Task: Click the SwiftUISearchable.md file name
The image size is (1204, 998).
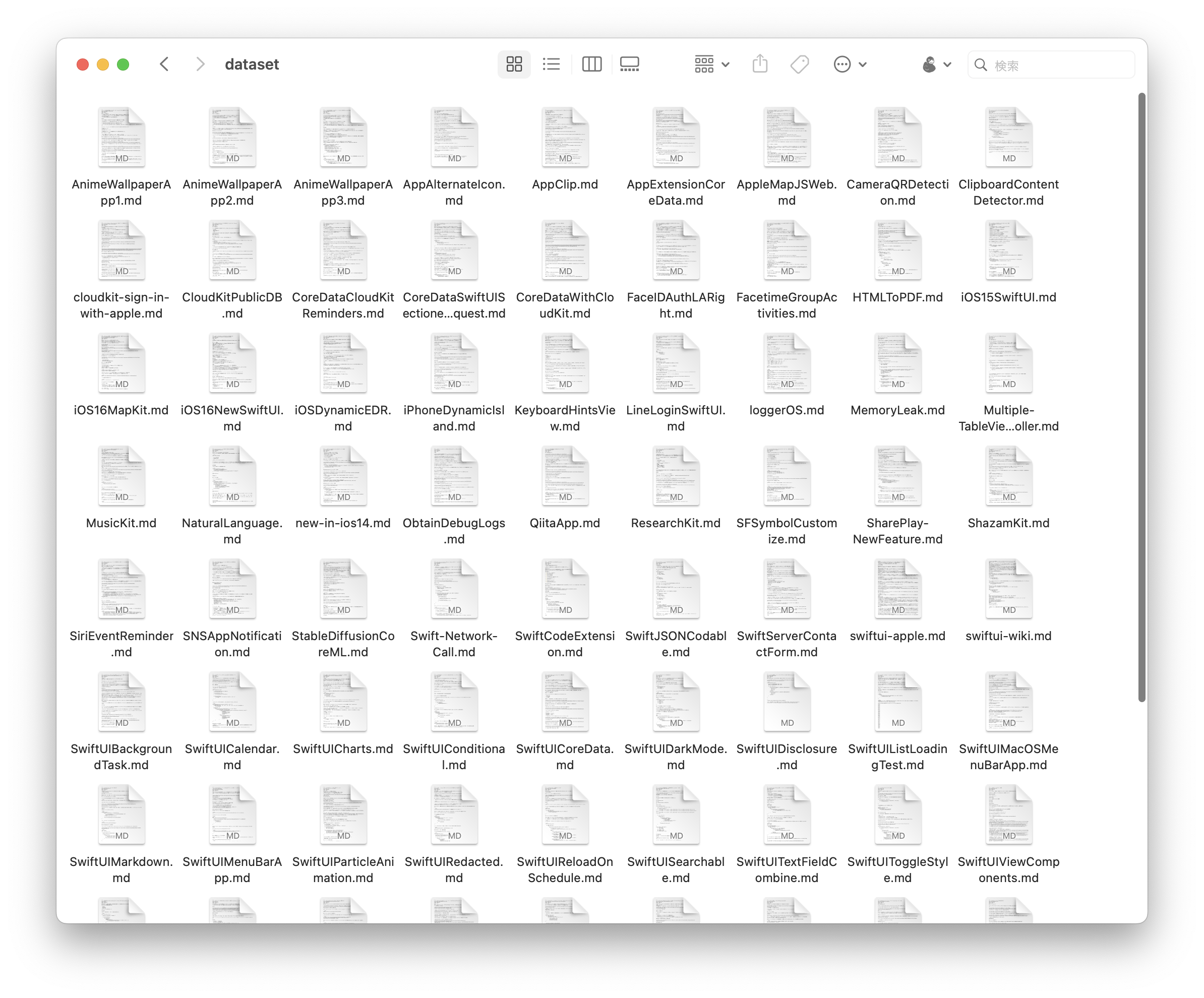Action: pos(676,870)
